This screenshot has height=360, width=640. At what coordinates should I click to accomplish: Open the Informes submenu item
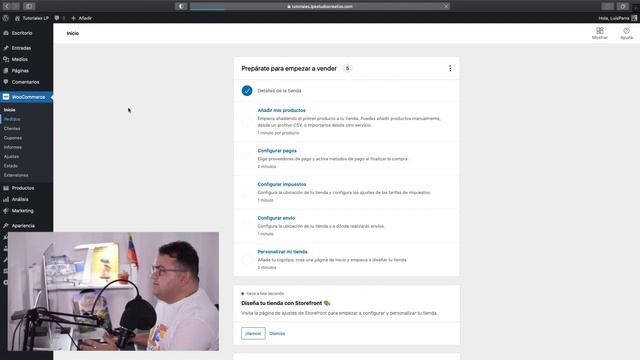tap(13, 147)
